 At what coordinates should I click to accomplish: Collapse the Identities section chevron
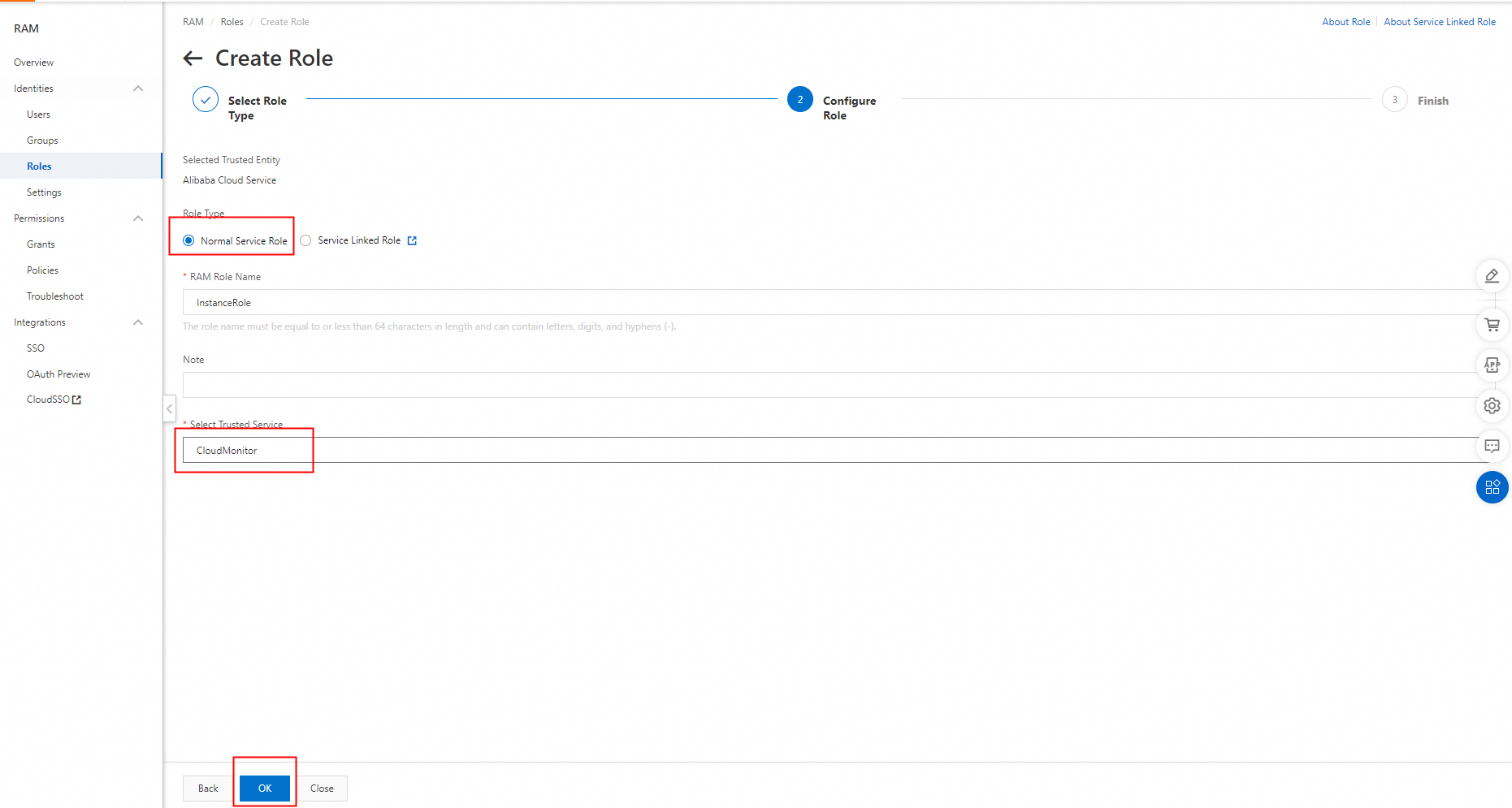tap(138, 89)
